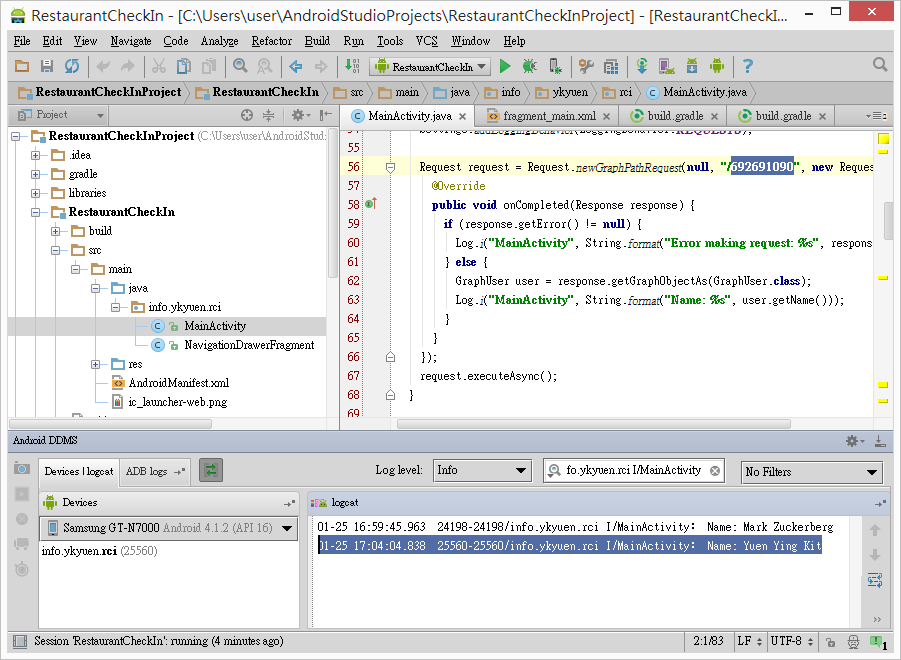Toggle the read-only lock icon in status bar
Viewport: 901px width, 660px height.
tap(828, 640)
